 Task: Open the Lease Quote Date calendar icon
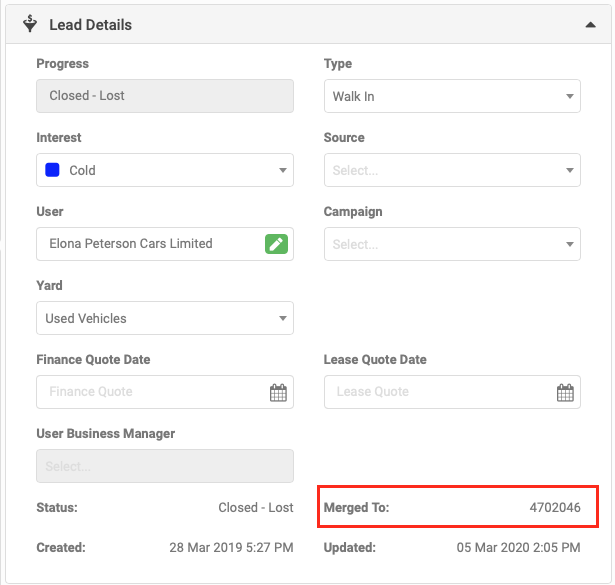pyautogui.click(x=565, y=392)
